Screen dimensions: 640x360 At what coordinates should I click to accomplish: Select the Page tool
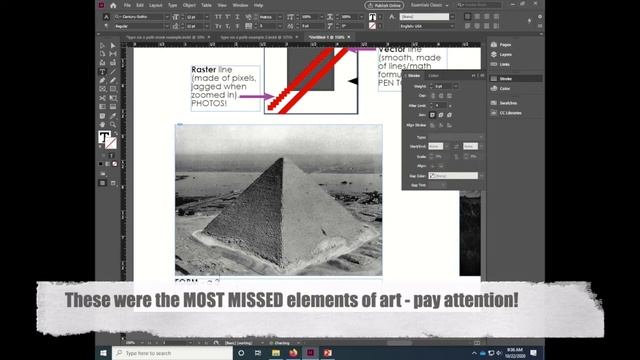tap(102, 54)
